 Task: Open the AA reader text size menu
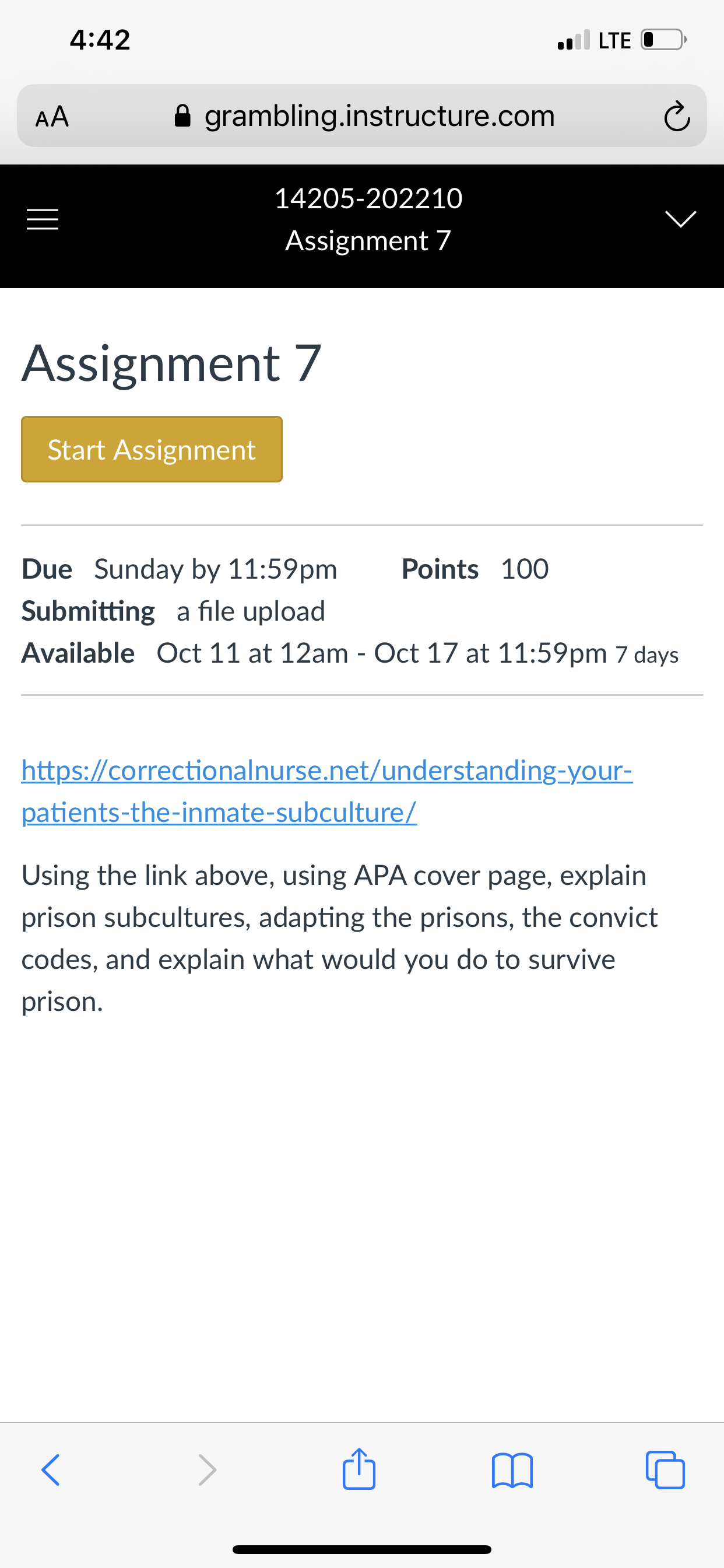tap(52, 116)
